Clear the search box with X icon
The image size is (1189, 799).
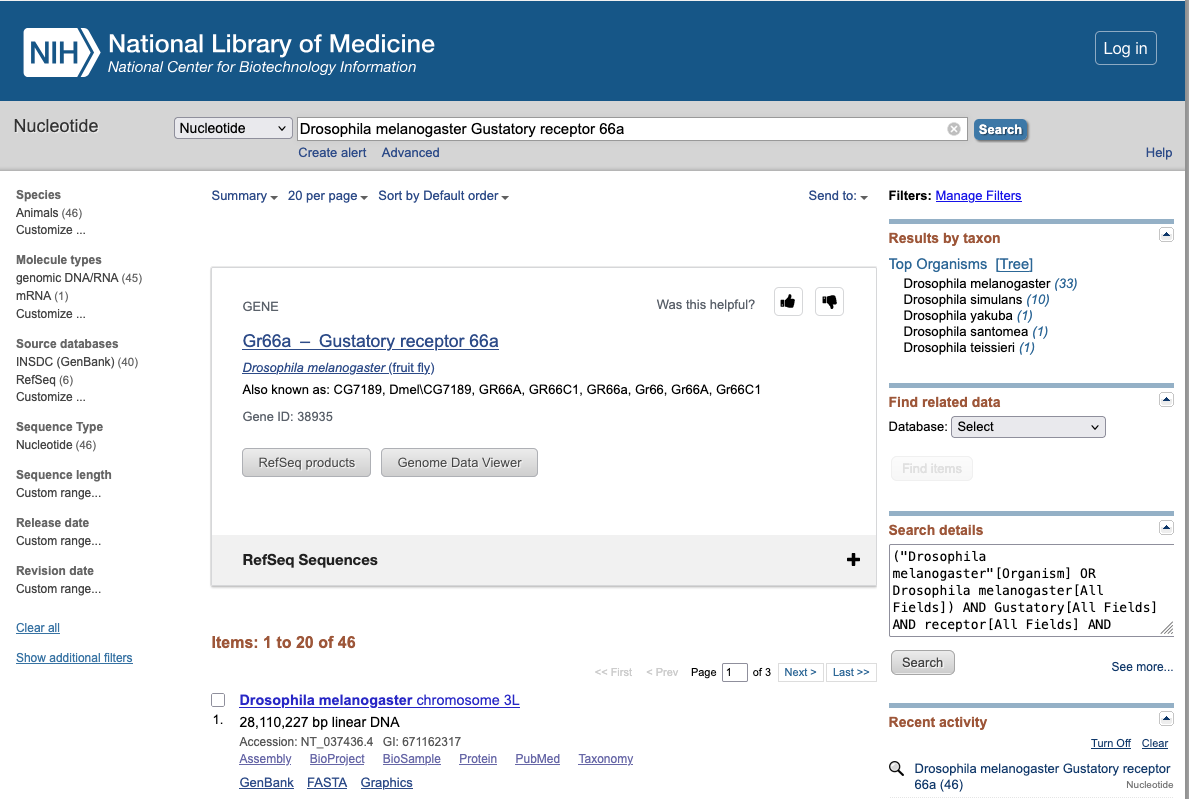(954, 129)
